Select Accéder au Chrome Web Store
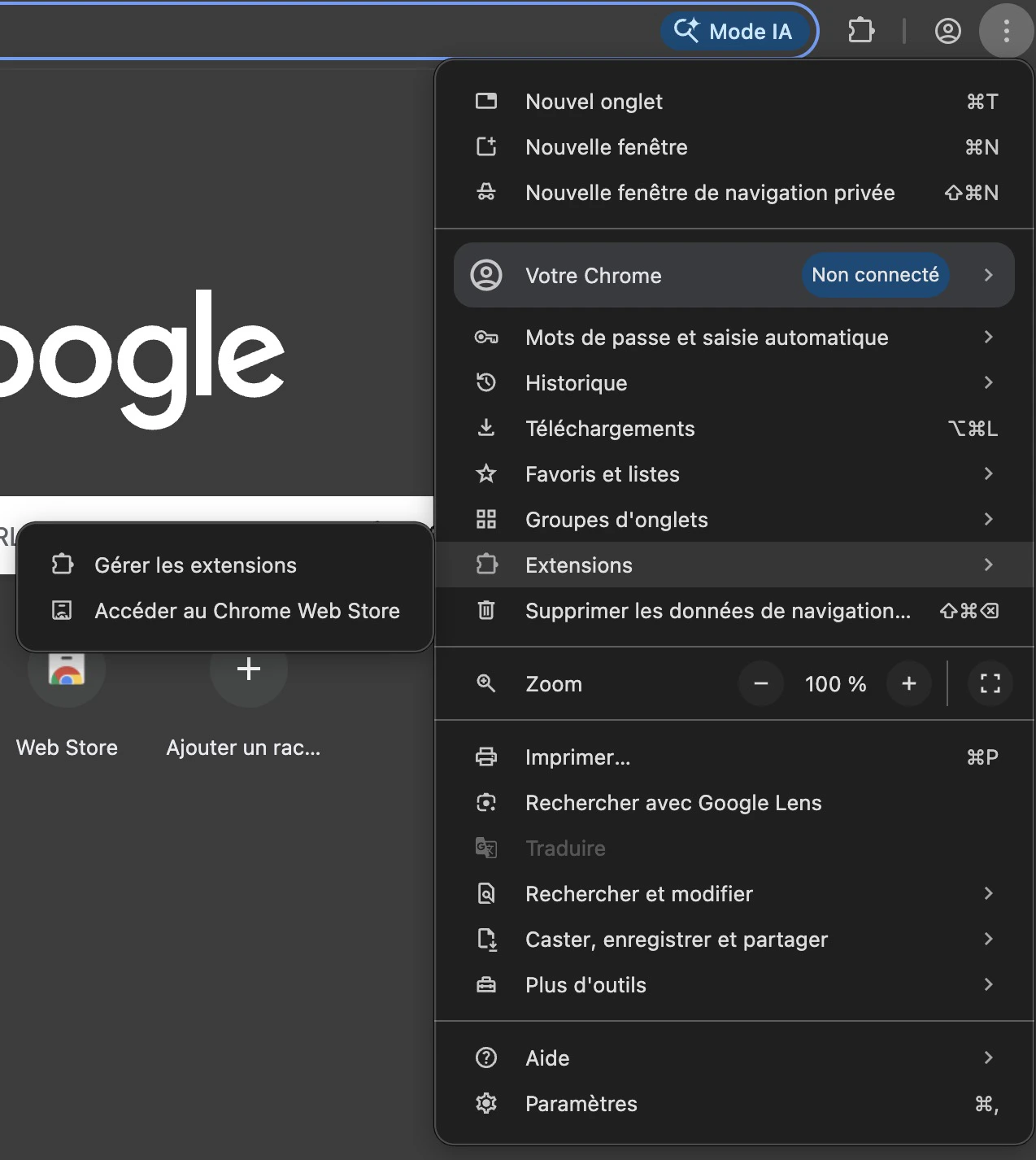Screen dimensions: 1036x1160 [224, 610]
